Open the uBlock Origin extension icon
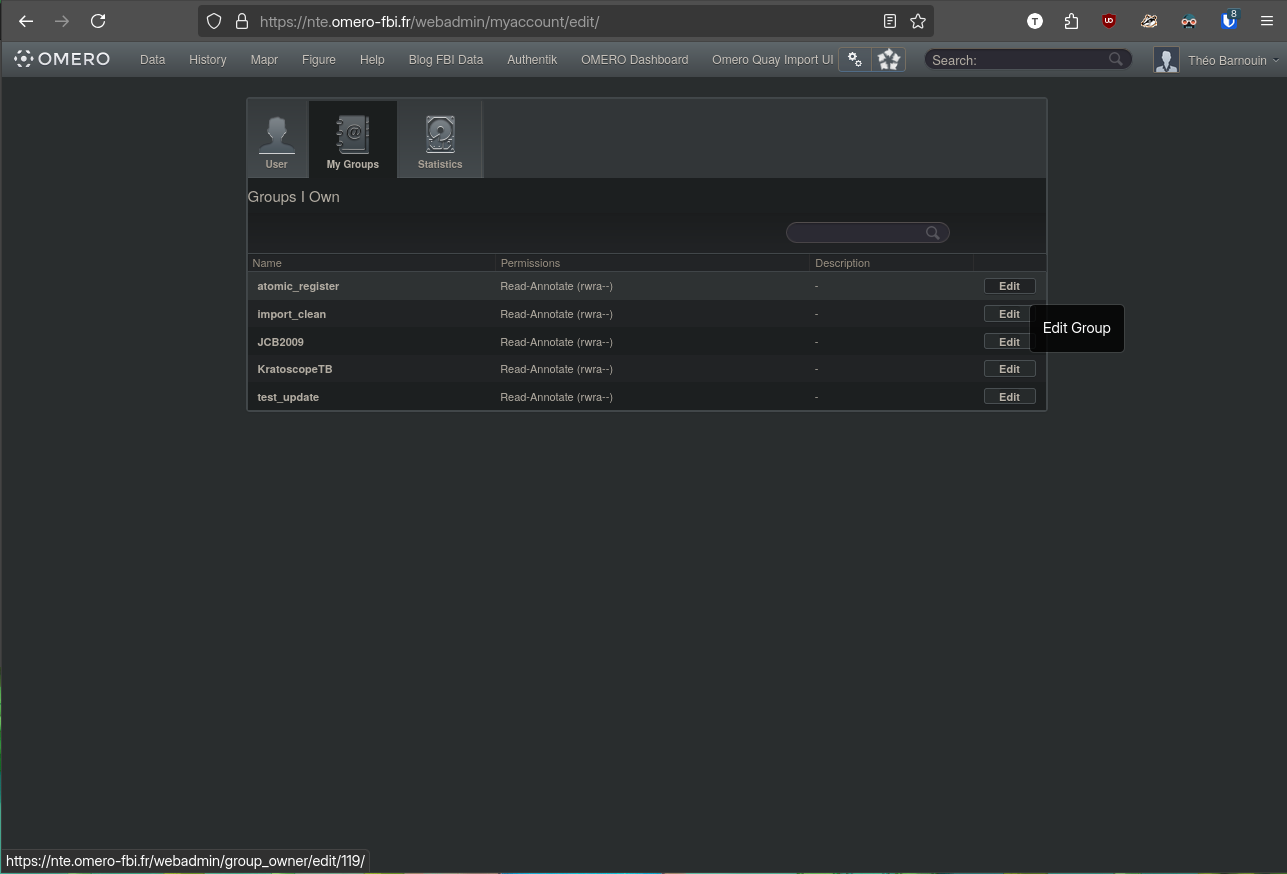Screen dimensions: 1287x874 1109,21
